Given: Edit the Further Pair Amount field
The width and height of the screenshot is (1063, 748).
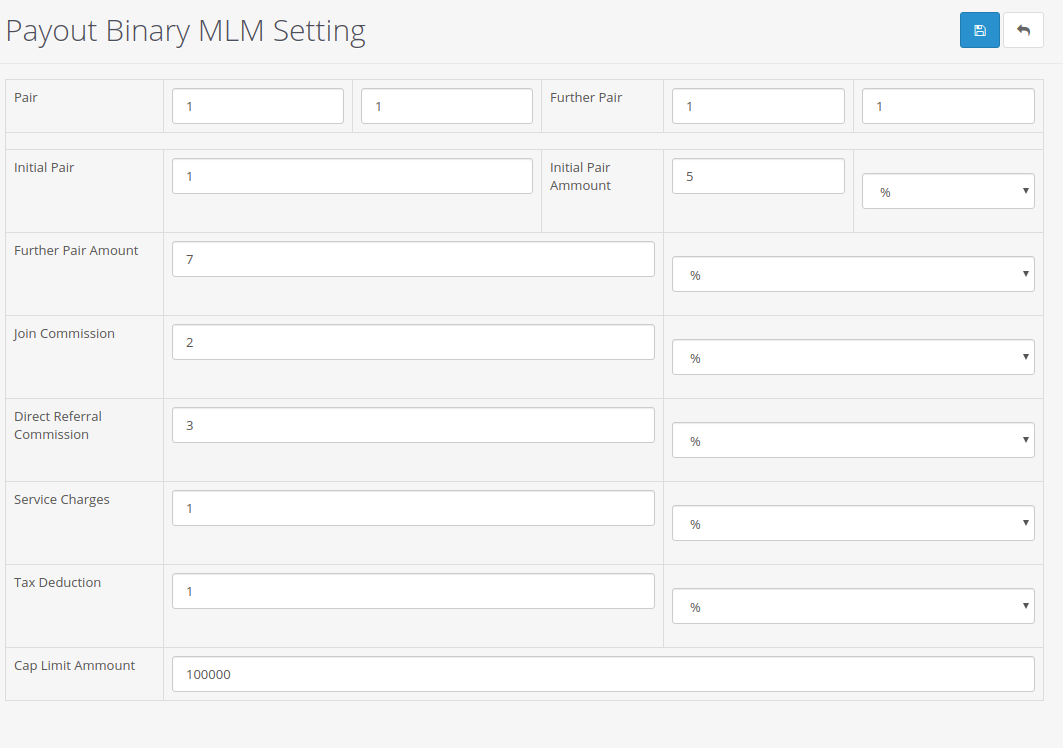Looking at the screenshot, I should pyautogui.click(x=413, y=259).
